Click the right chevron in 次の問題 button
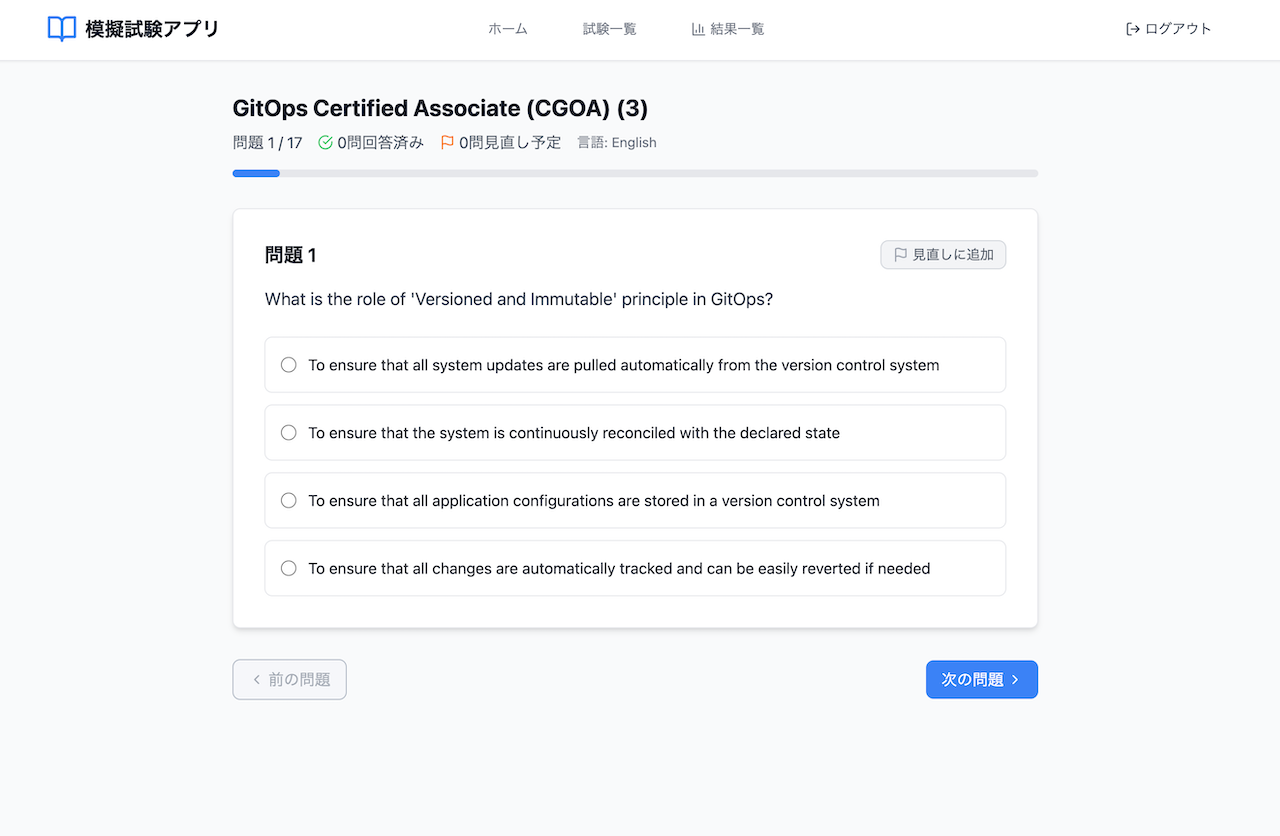 [x=1016, y=680]
